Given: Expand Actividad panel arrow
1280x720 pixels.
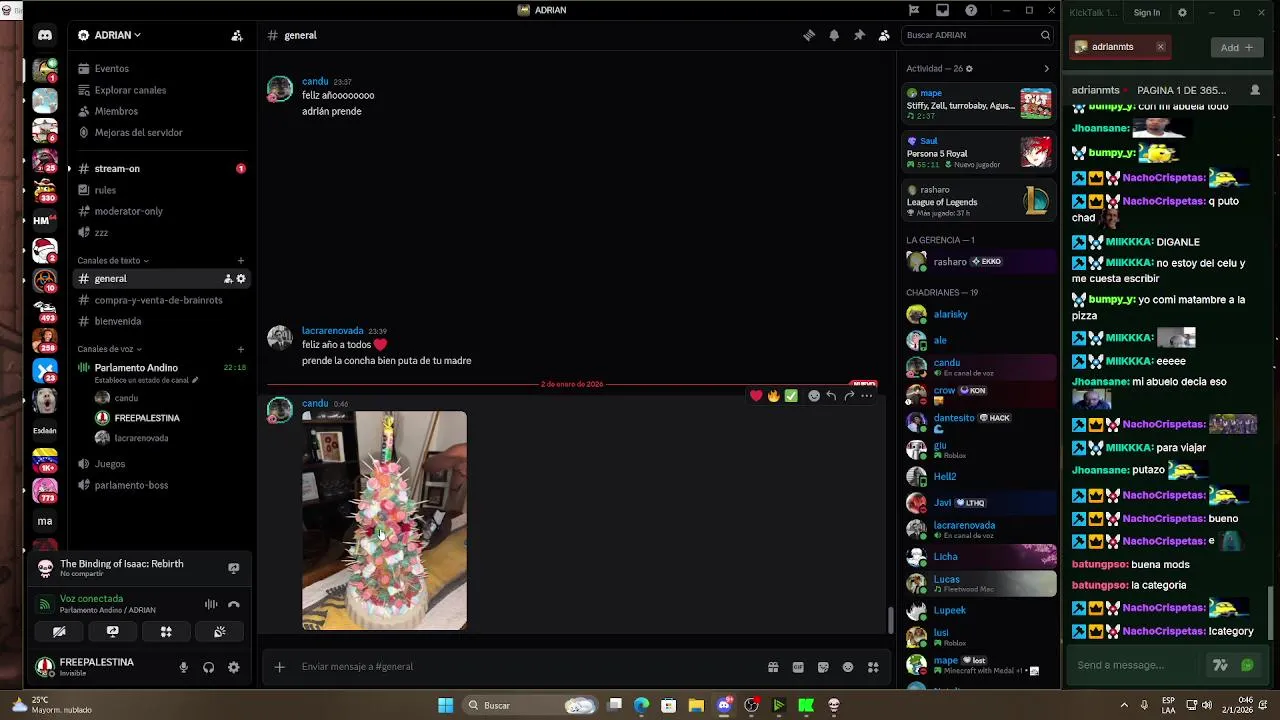Looking at the screenshot, I should [x=1046, y=69].
